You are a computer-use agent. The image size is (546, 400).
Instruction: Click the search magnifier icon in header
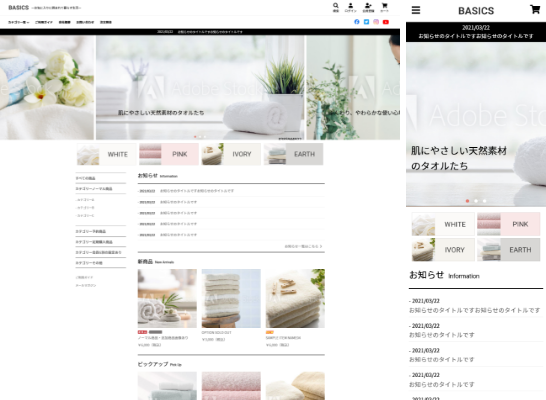pyautogui.click(x=335, y=6)
